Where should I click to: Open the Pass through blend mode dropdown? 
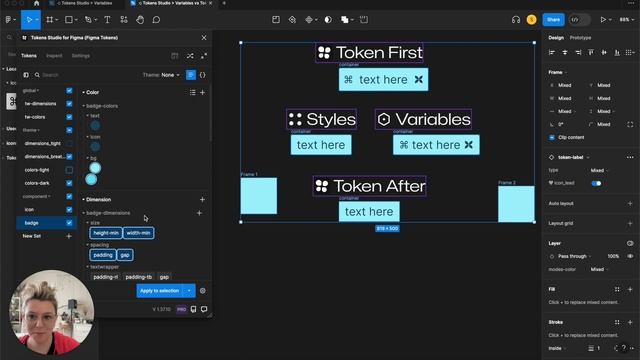pos(574,256)
